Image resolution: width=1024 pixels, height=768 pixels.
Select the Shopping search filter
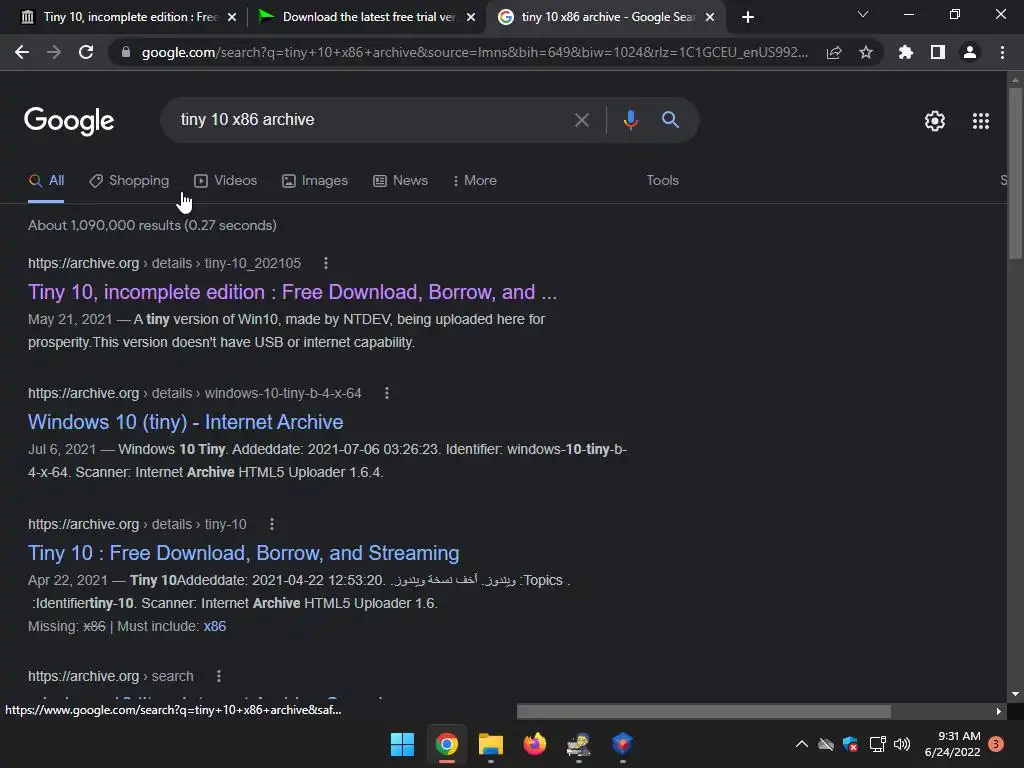129,181
